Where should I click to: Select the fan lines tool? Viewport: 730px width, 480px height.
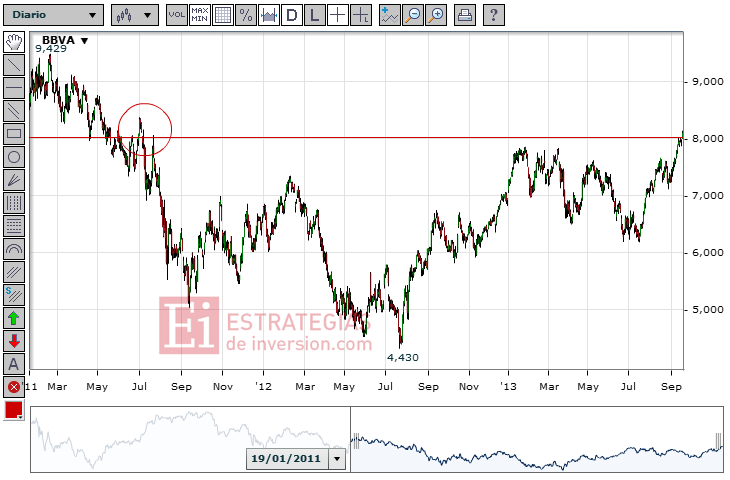[14, 180]
